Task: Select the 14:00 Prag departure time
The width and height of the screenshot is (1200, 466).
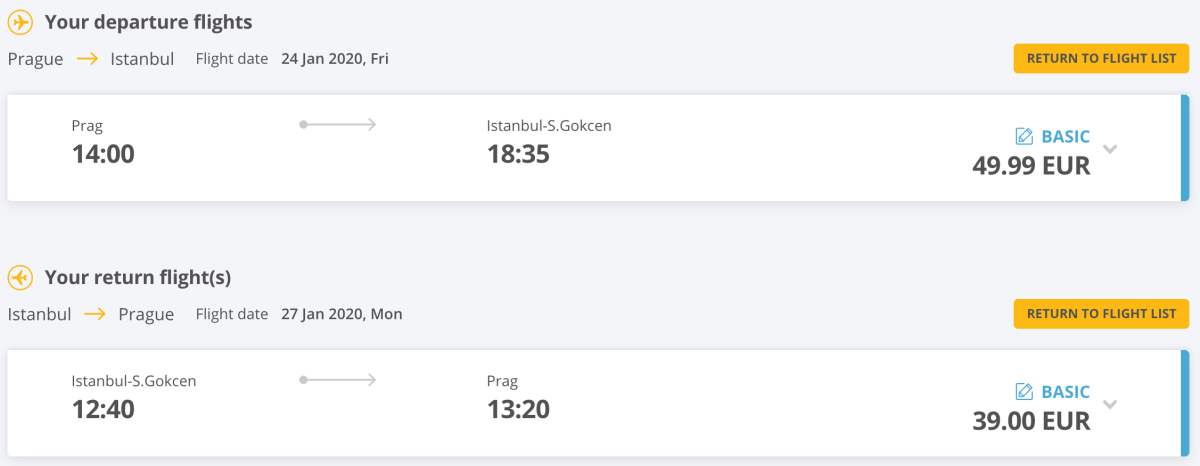Action: tap(103, 154)
